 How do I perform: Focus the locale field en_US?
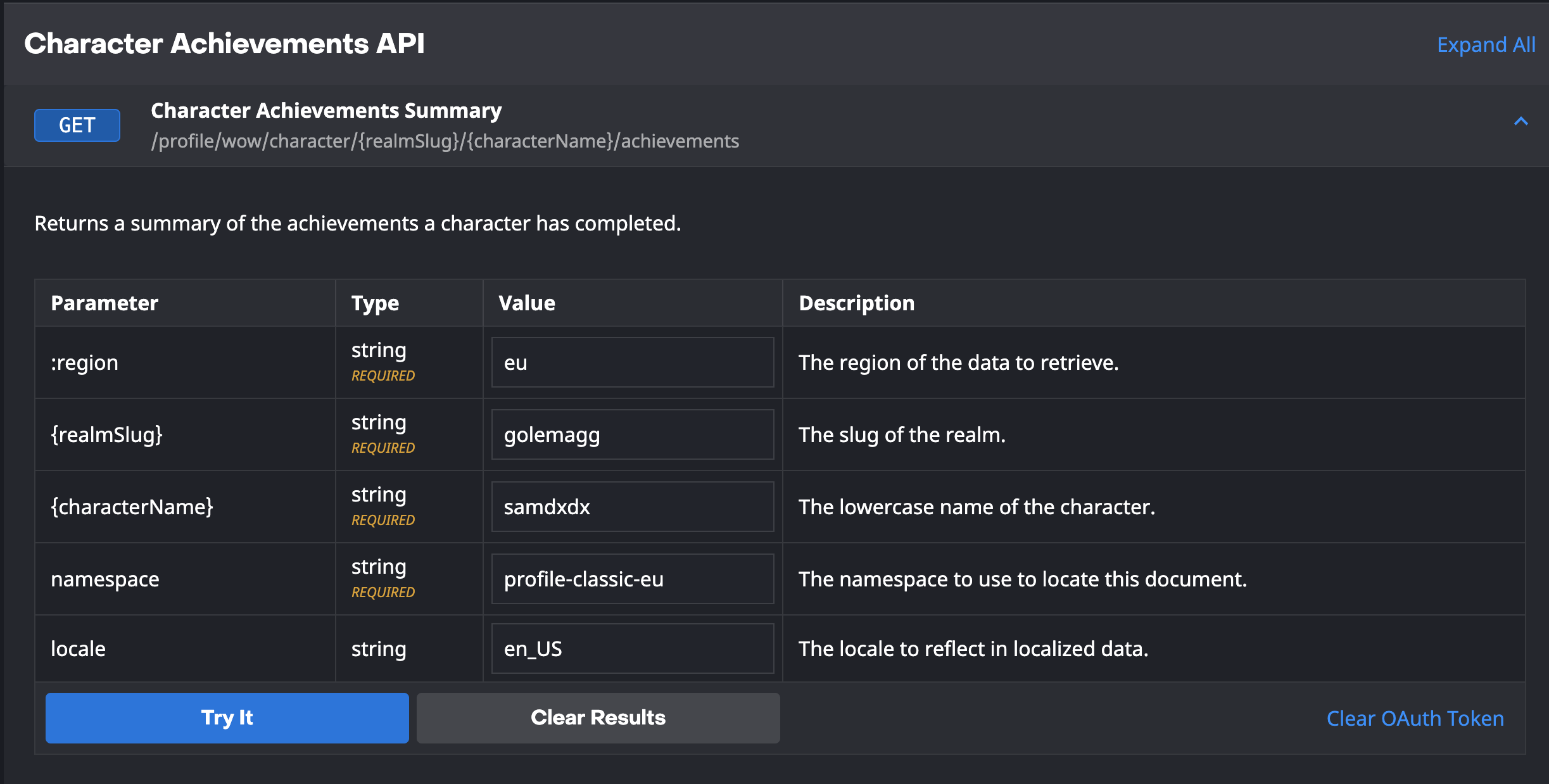click(632, 648)
